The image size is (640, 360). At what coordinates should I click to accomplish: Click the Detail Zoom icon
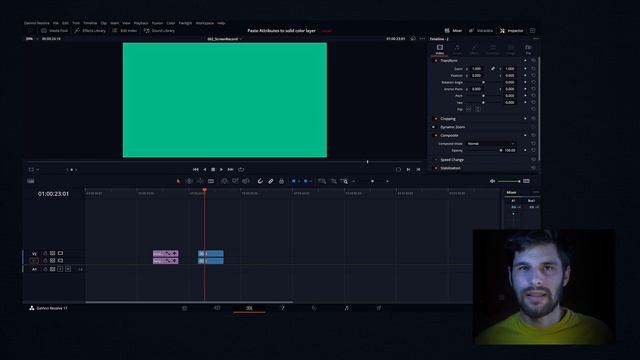(x=333, y=181)
